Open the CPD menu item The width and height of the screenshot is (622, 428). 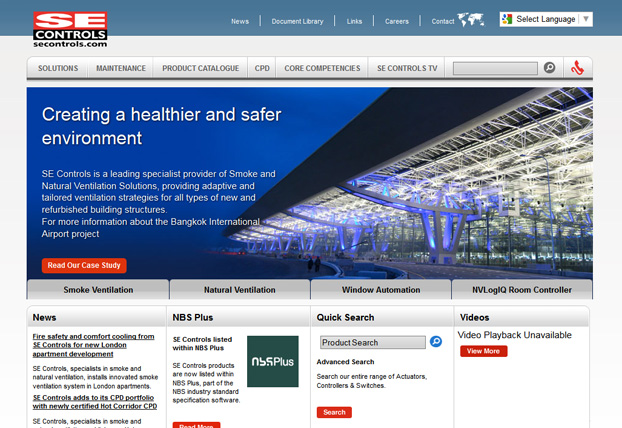(262, 68)
